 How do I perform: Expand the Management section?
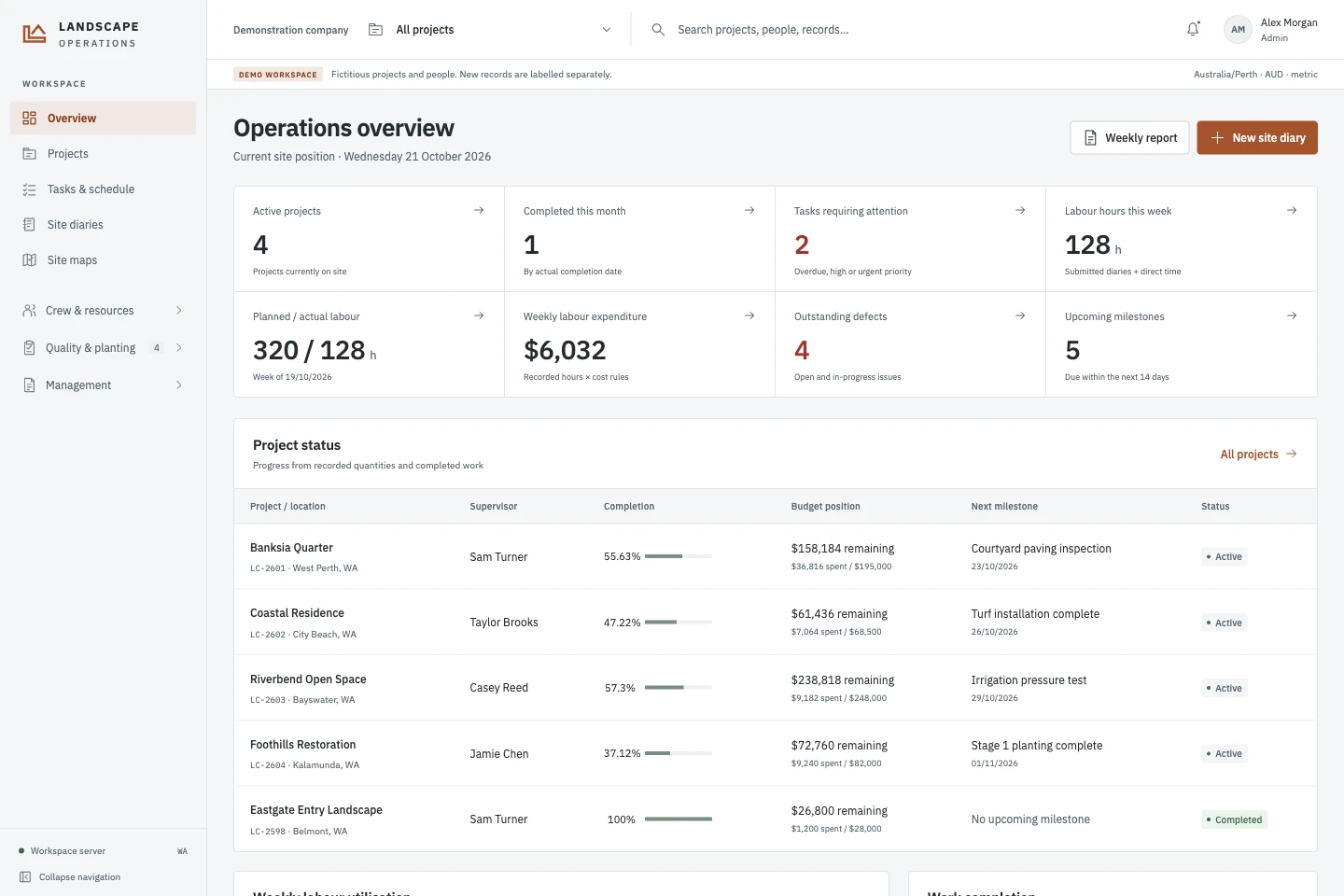103,385
